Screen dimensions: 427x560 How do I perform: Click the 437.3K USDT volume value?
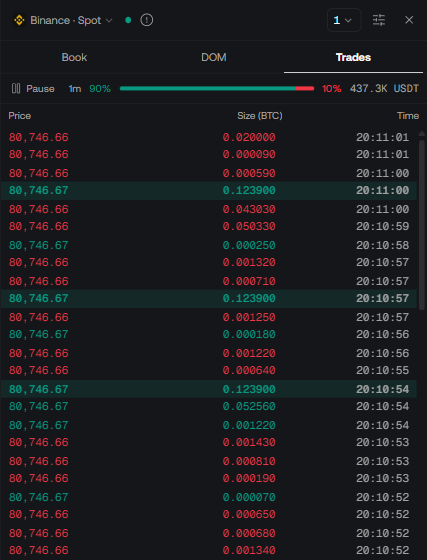click(384, 89)
